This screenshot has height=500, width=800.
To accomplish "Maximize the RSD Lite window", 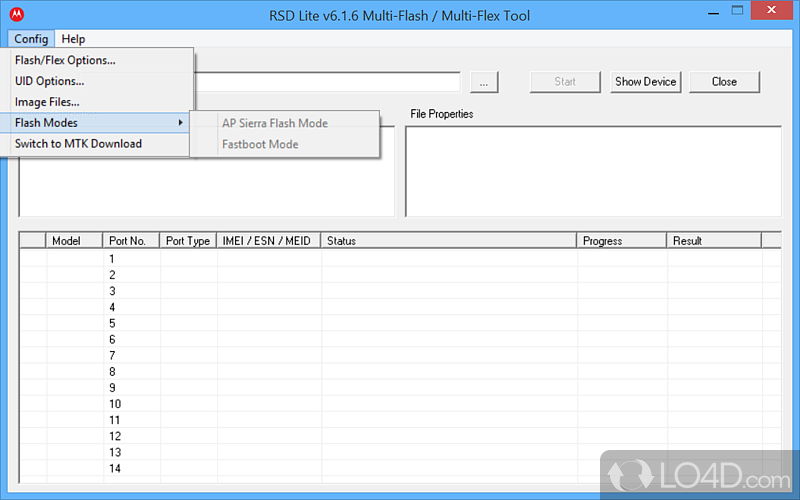I will tap(737, 11).
